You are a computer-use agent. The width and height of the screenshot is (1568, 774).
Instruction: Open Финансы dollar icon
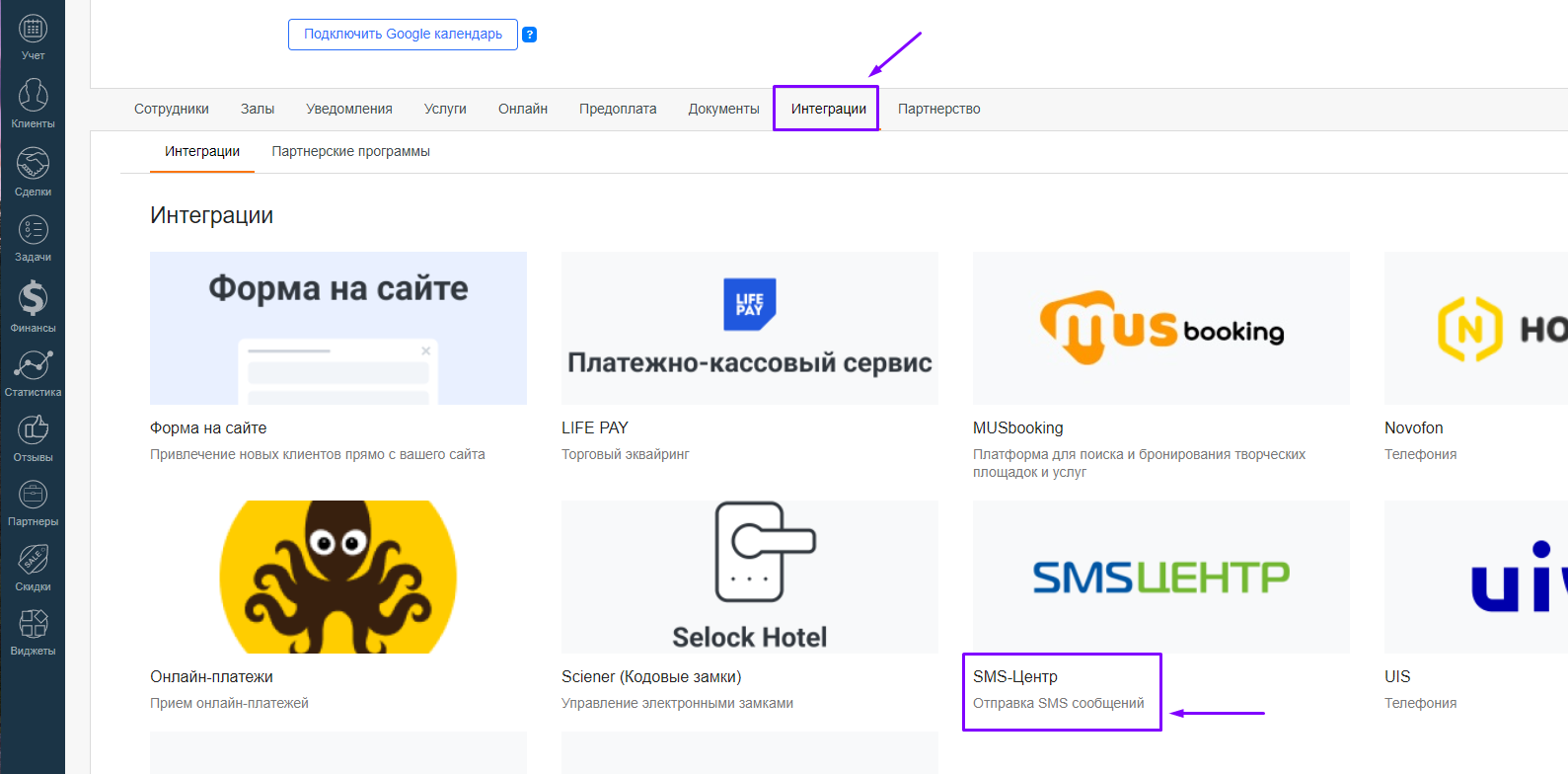33,298
